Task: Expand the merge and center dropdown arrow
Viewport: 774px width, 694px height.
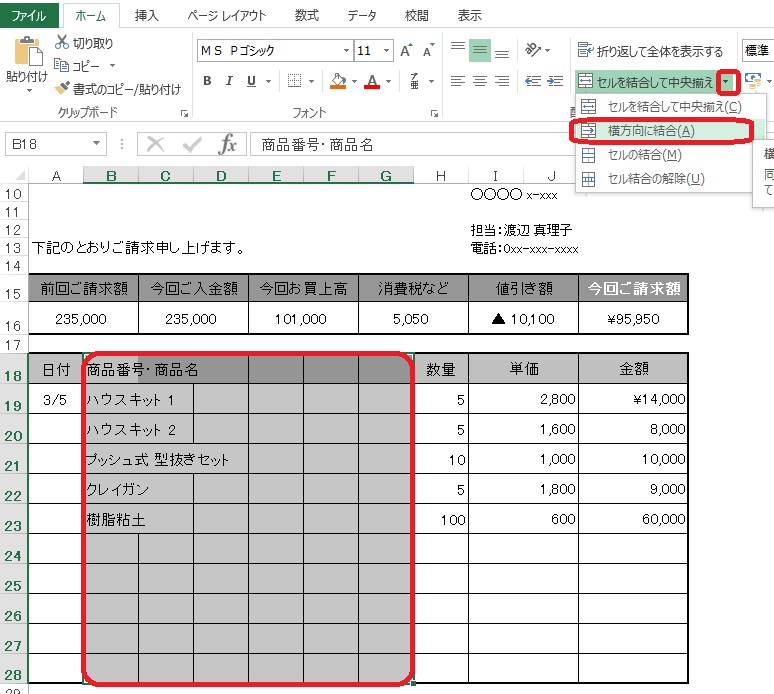Action: click(727, 81)
